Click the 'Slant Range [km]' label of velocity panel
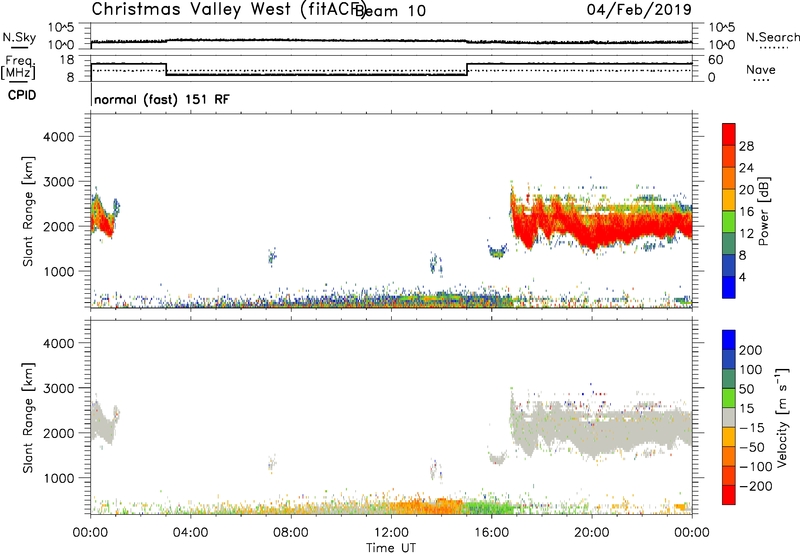The image size is (800, 554). pyautogui.click(x=28, y=417)
